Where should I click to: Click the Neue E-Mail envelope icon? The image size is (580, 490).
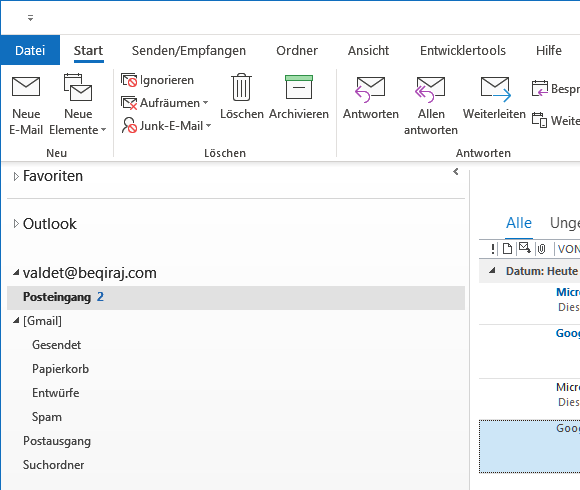[26, 87]
